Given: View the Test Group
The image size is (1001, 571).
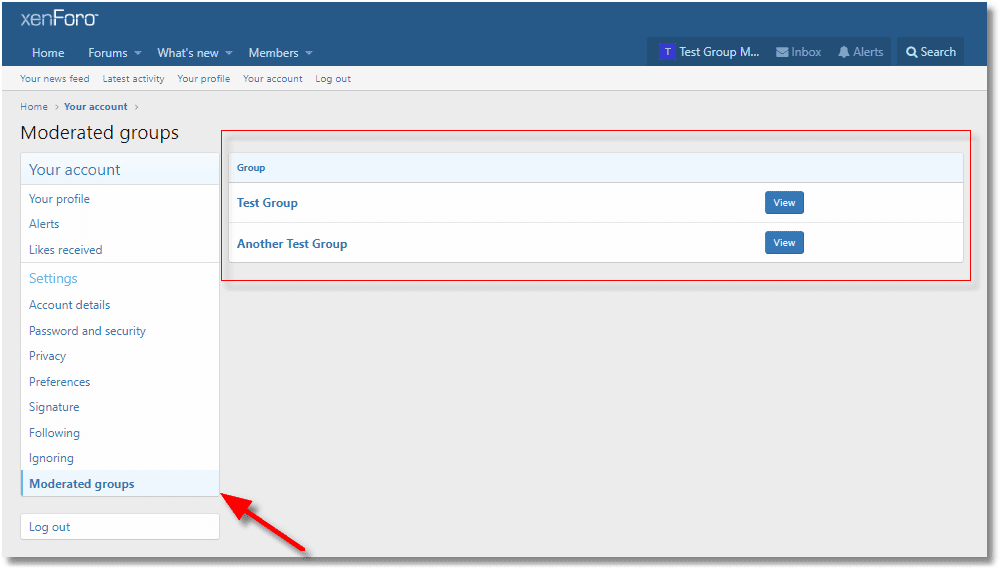Looking at the screenshot, I should (784, 203).
